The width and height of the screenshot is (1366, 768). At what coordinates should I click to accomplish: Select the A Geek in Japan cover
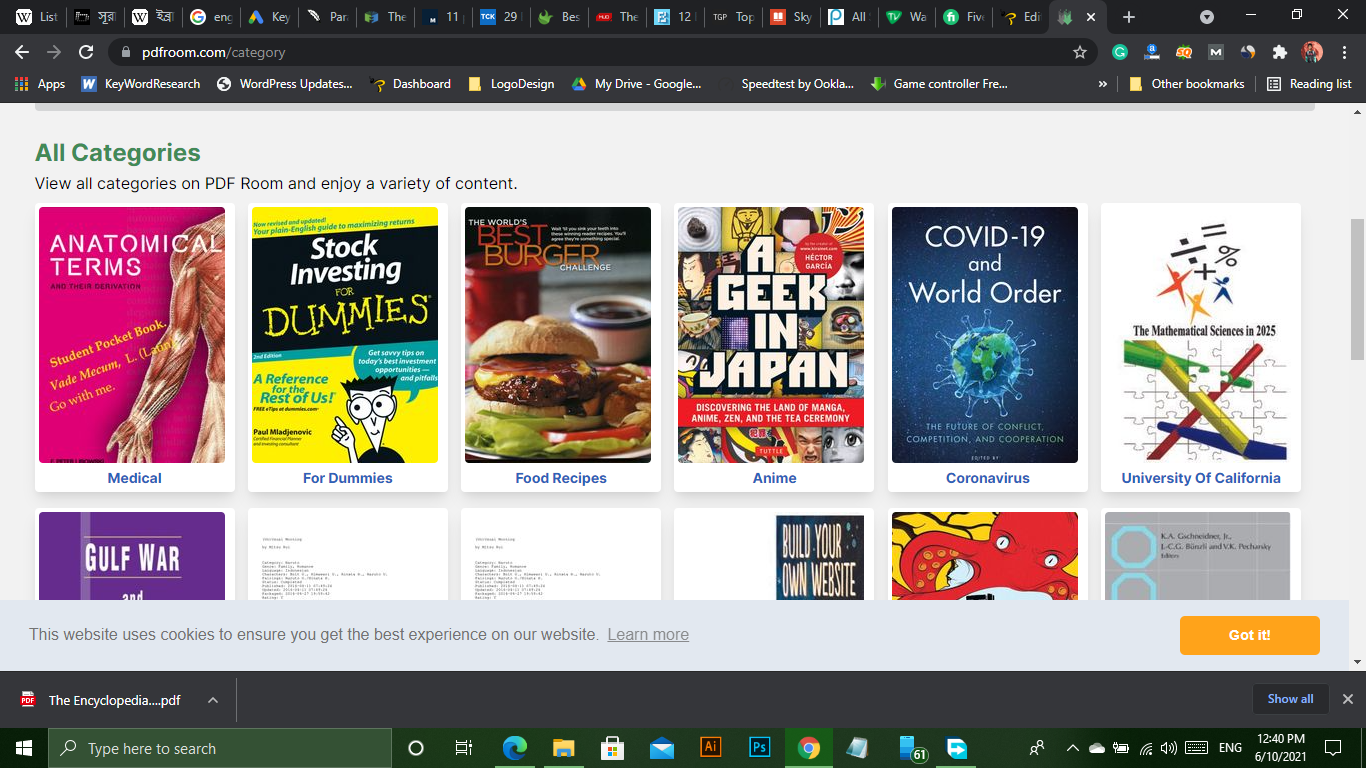771,335
